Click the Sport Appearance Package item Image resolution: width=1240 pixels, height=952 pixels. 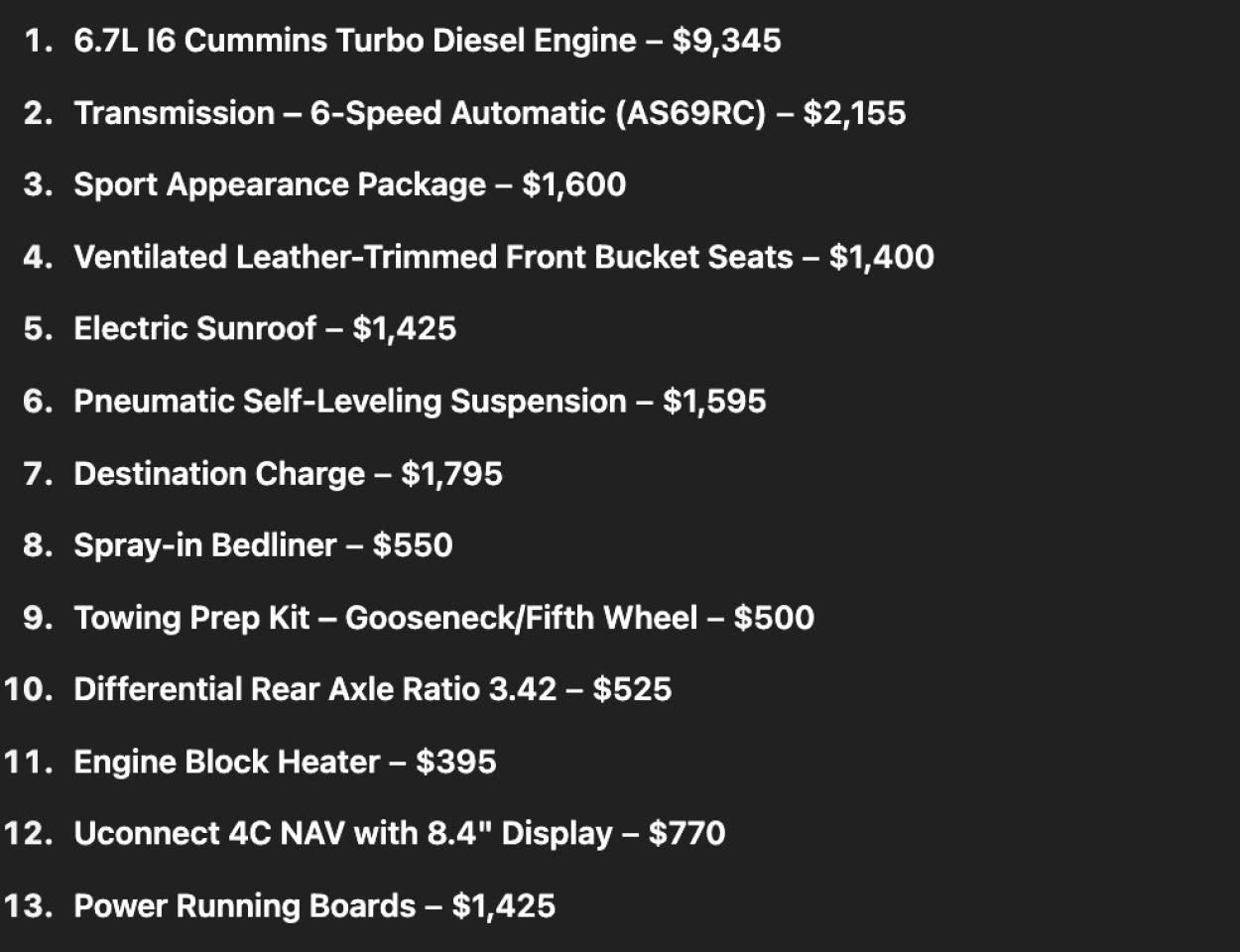350,185
